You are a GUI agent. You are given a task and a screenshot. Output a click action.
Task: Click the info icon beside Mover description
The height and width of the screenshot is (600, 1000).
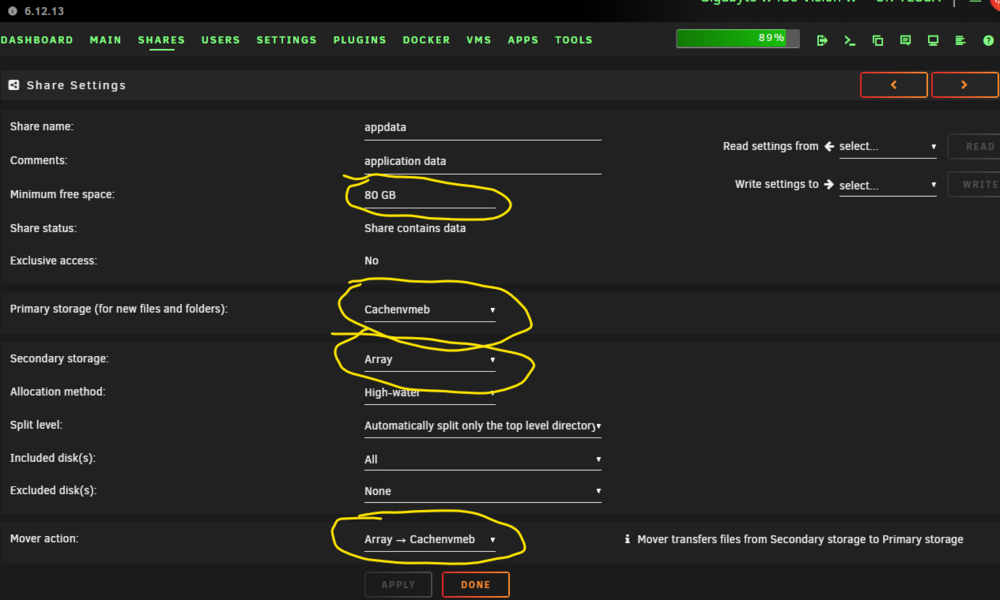coord(628,539)
